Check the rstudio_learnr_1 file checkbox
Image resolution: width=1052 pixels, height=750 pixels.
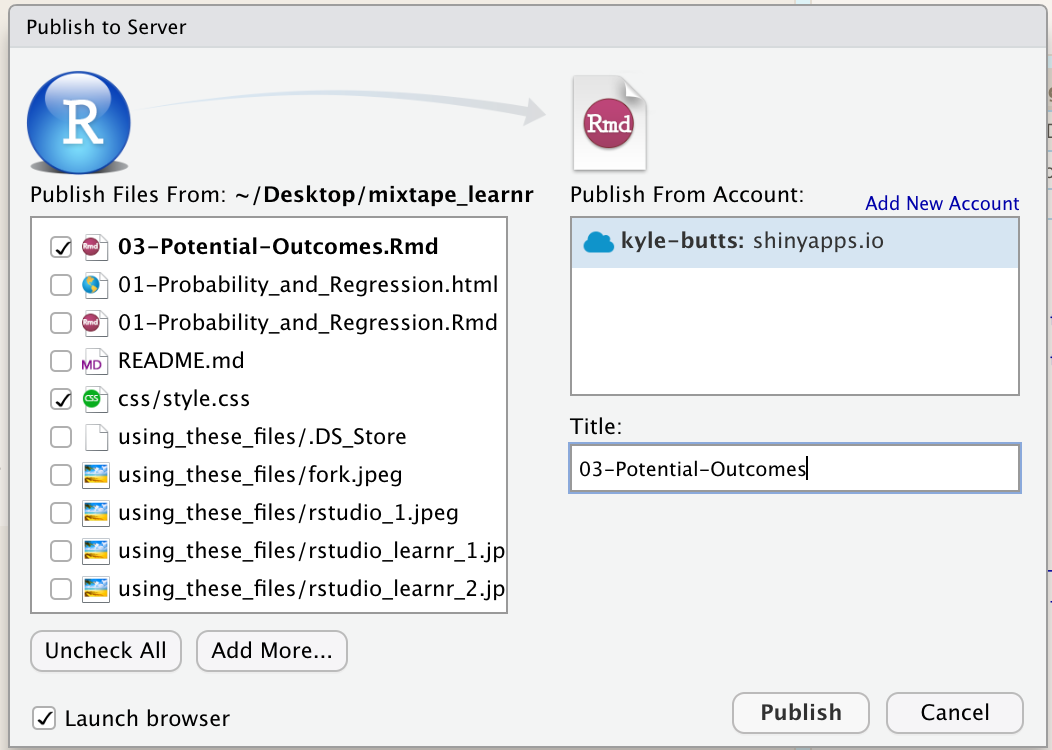pos(61,551)
